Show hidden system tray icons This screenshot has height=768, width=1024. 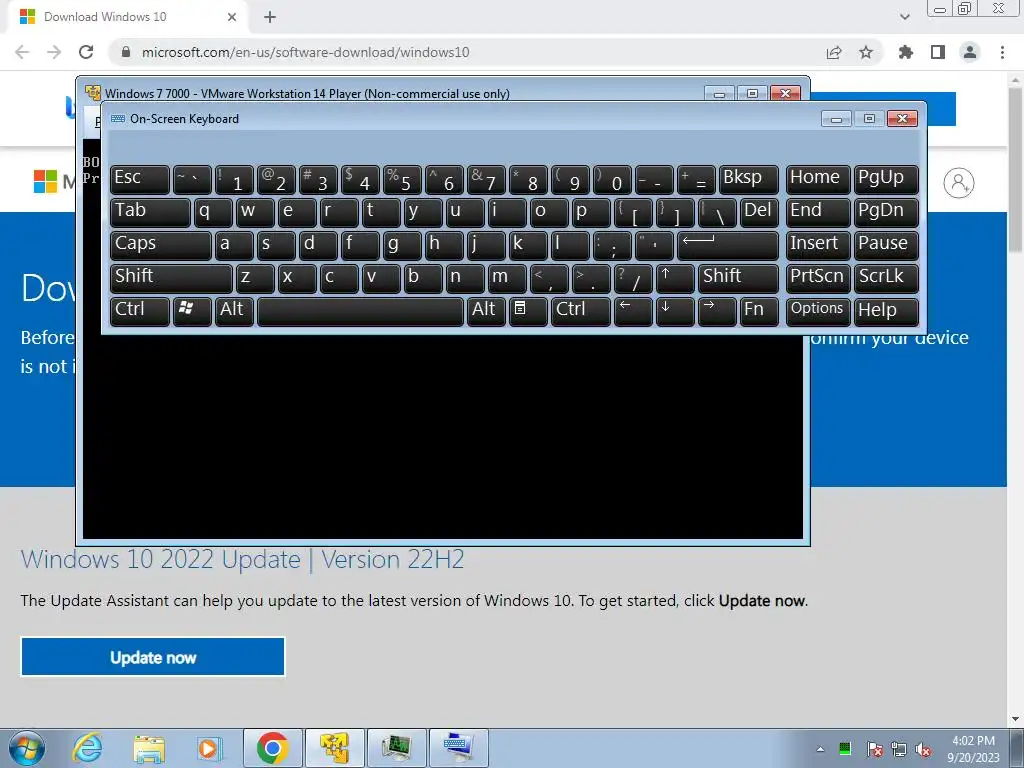tap(820, 749)
